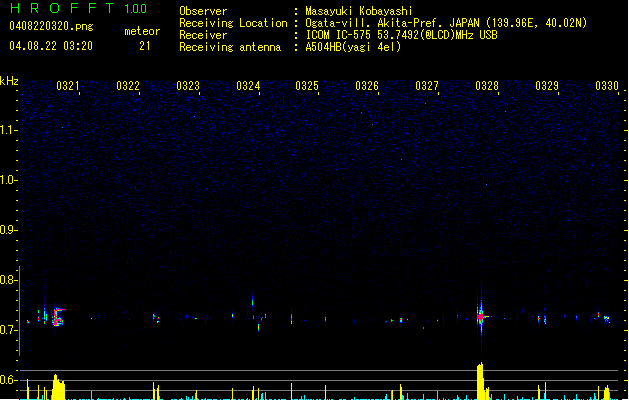Viewport: 629px width, 400px height.
Task: Click the 1.1 frequency axis label
Action: click(7, 130)
